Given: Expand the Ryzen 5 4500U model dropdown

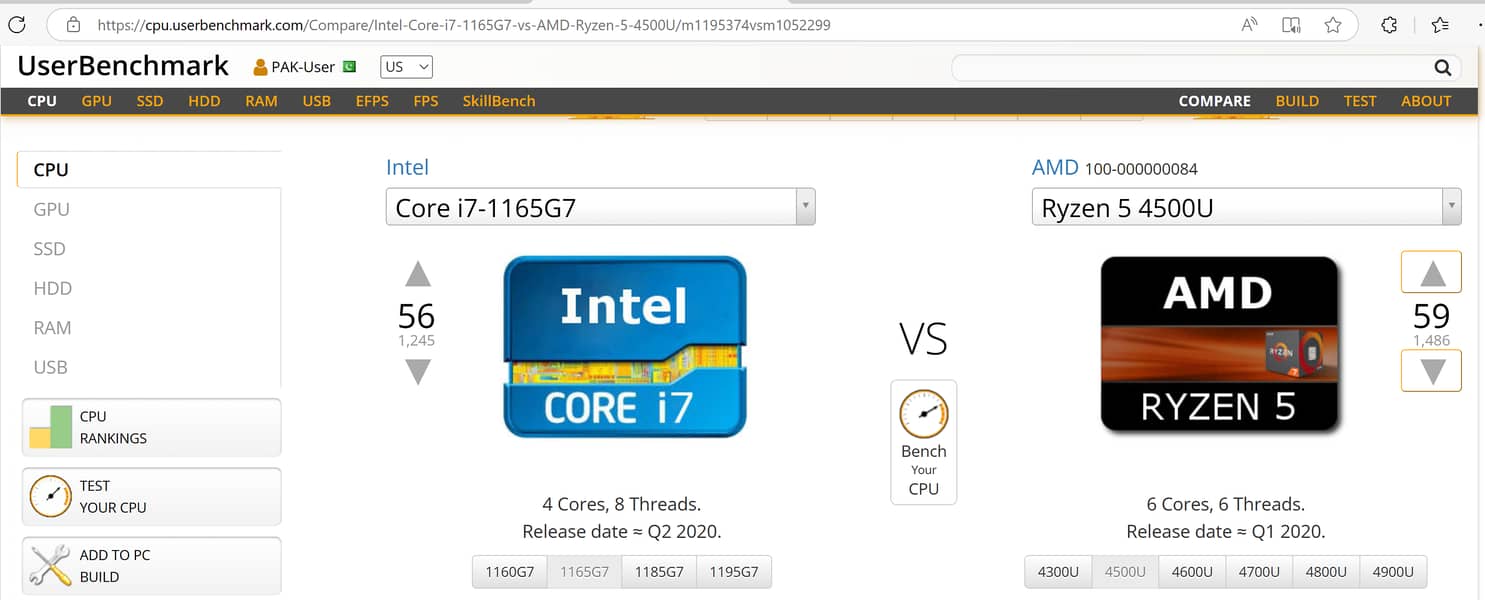Looking at the screenshot, I should [1450, 207].
